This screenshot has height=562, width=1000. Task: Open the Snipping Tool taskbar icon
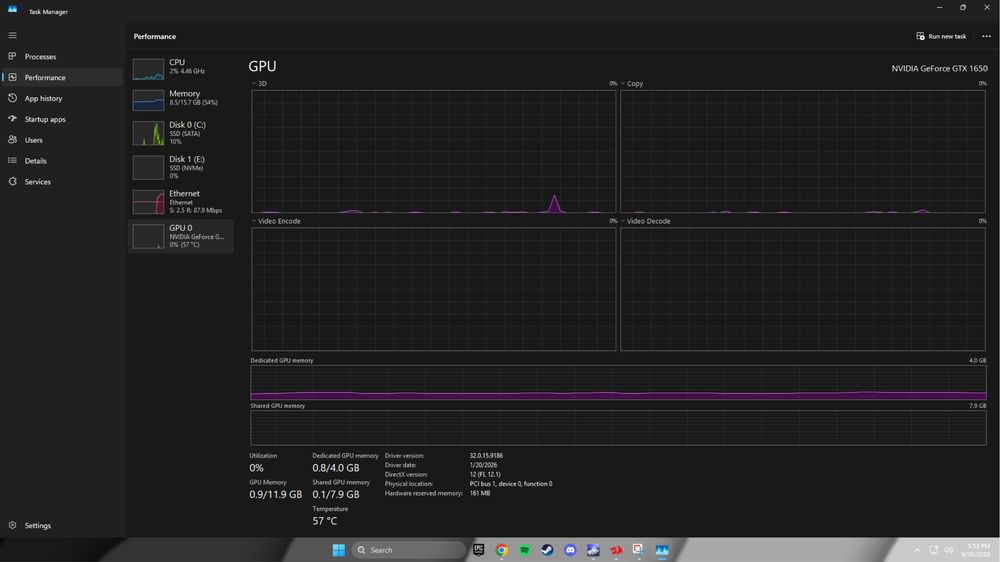tap(638, 550)
